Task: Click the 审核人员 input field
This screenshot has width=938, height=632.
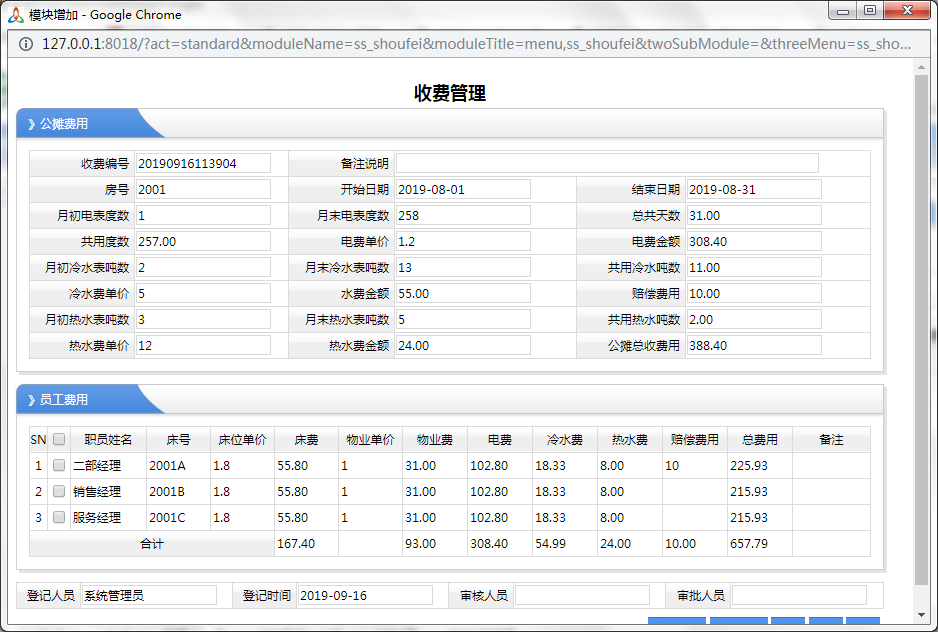Action: click(x=581, y=595)
